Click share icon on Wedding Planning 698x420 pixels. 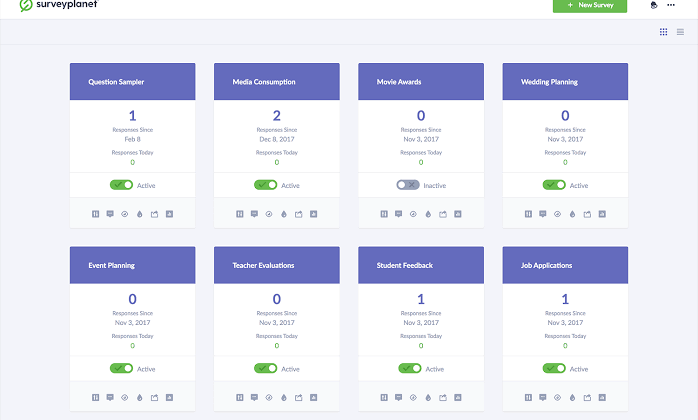[587, 214]
